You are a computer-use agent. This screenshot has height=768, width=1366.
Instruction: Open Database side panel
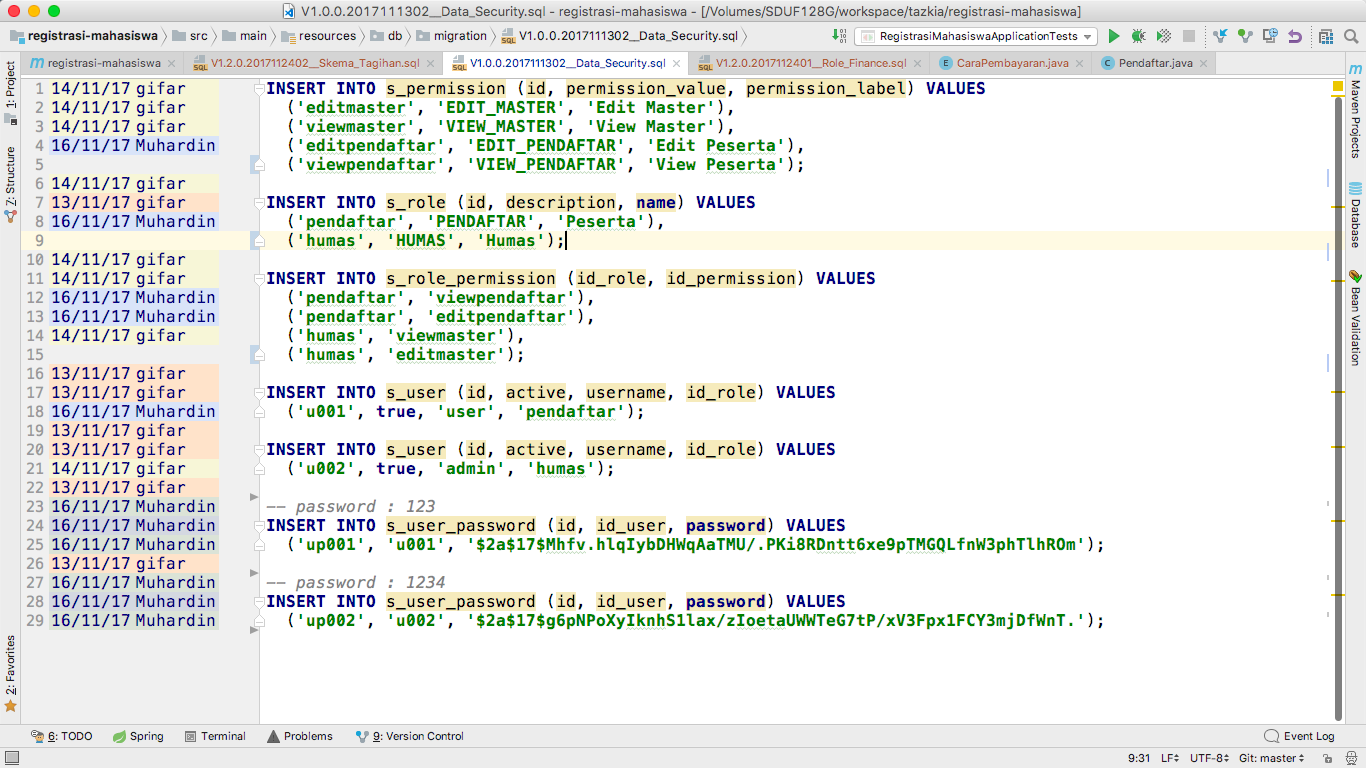point(1355,215)
